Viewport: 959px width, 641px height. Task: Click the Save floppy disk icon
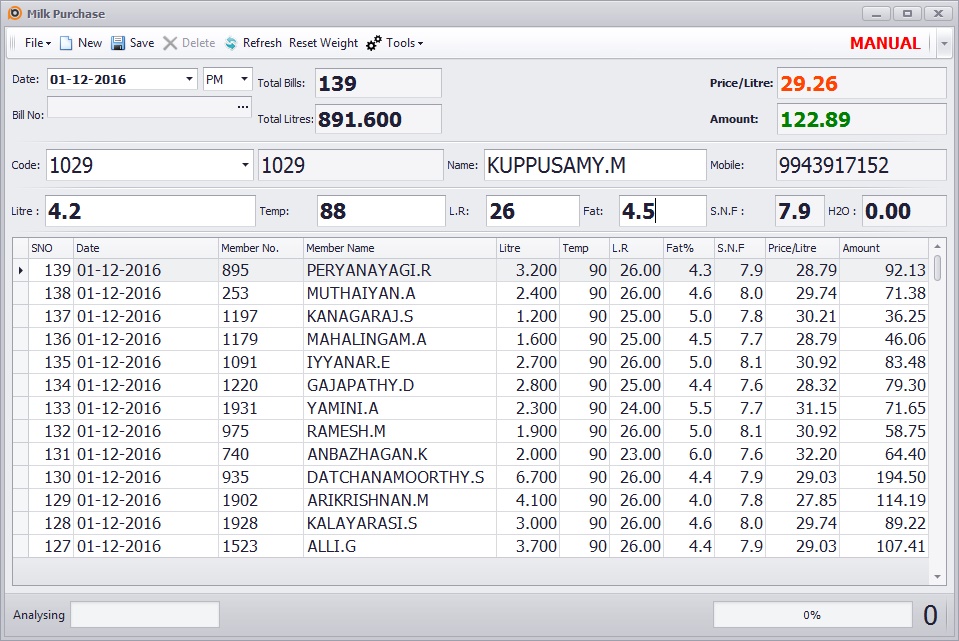(x=117, y=43)
